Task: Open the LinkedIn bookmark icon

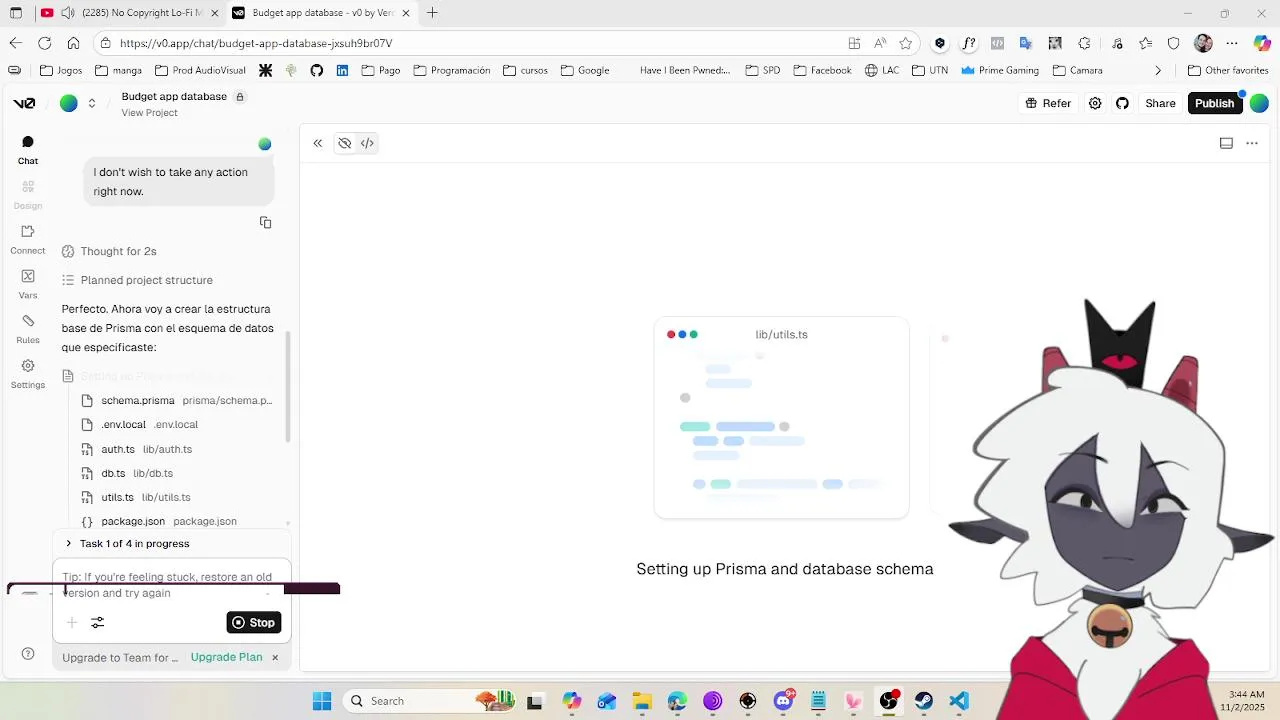Action: click(342, 71)
